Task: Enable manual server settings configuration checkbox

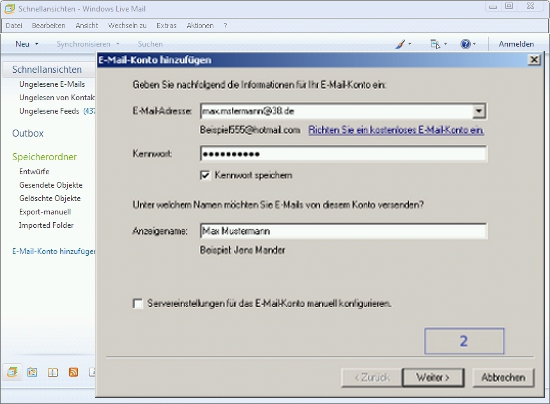Action: 138,303
